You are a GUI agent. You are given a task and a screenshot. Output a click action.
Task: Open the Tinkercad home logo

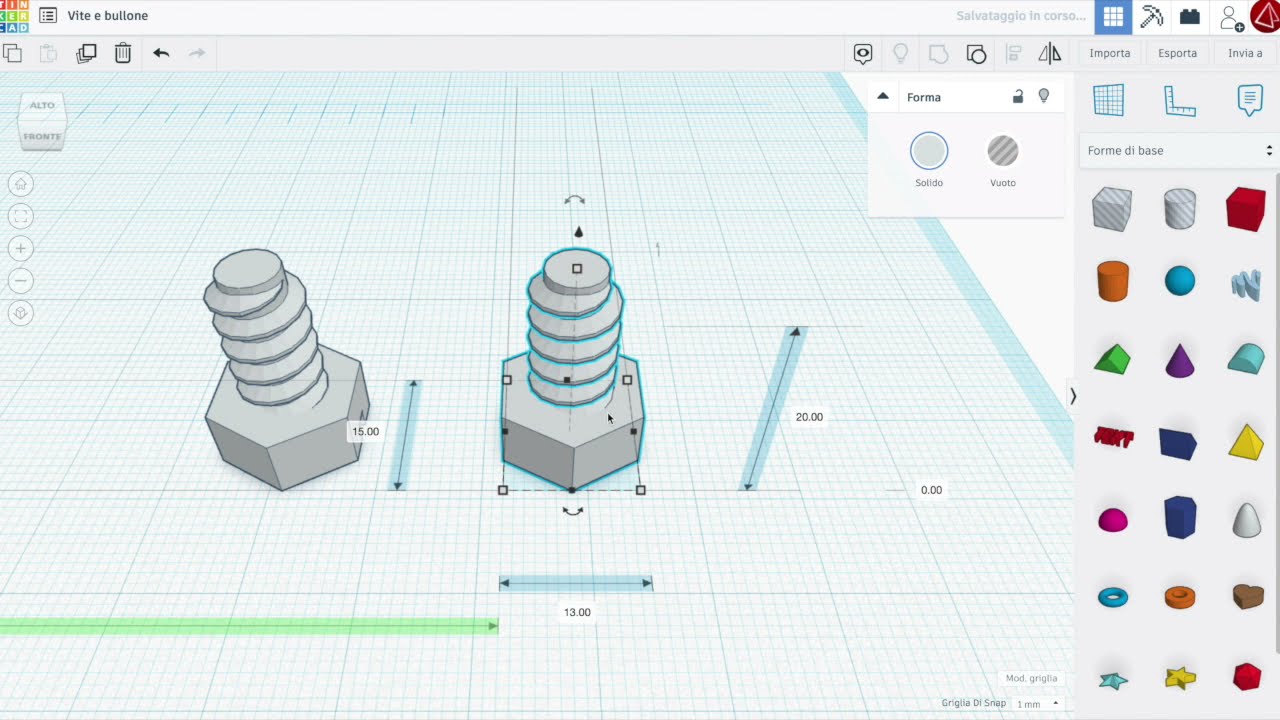click(x=14, y=16)
